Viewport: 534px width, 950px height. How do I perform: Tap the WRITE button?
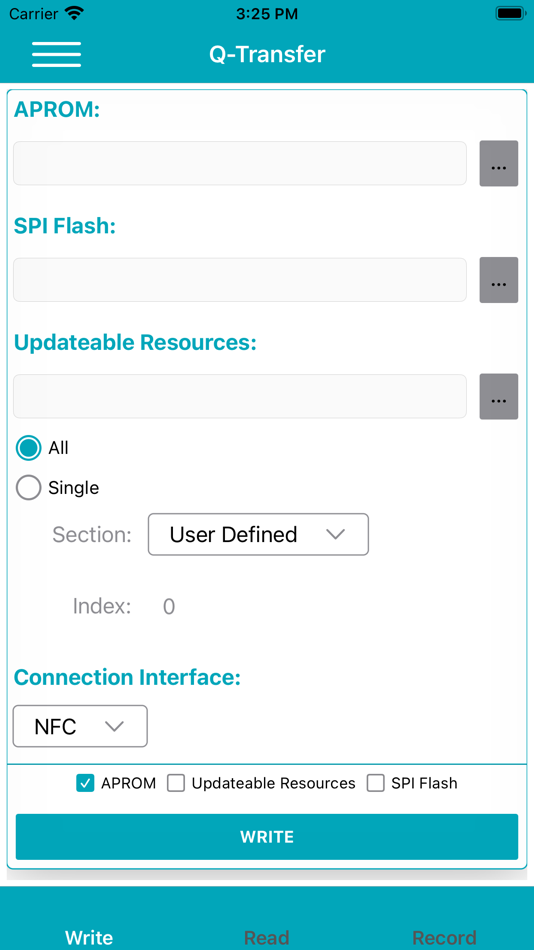[x=267, y=837]
